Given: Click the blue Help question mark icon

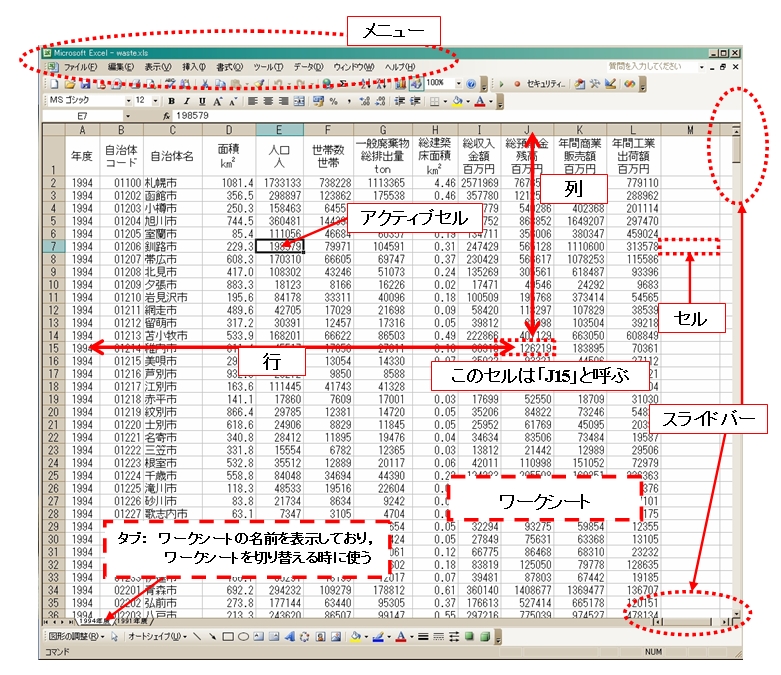Looking at the screenshot, I should pos(471,84).
